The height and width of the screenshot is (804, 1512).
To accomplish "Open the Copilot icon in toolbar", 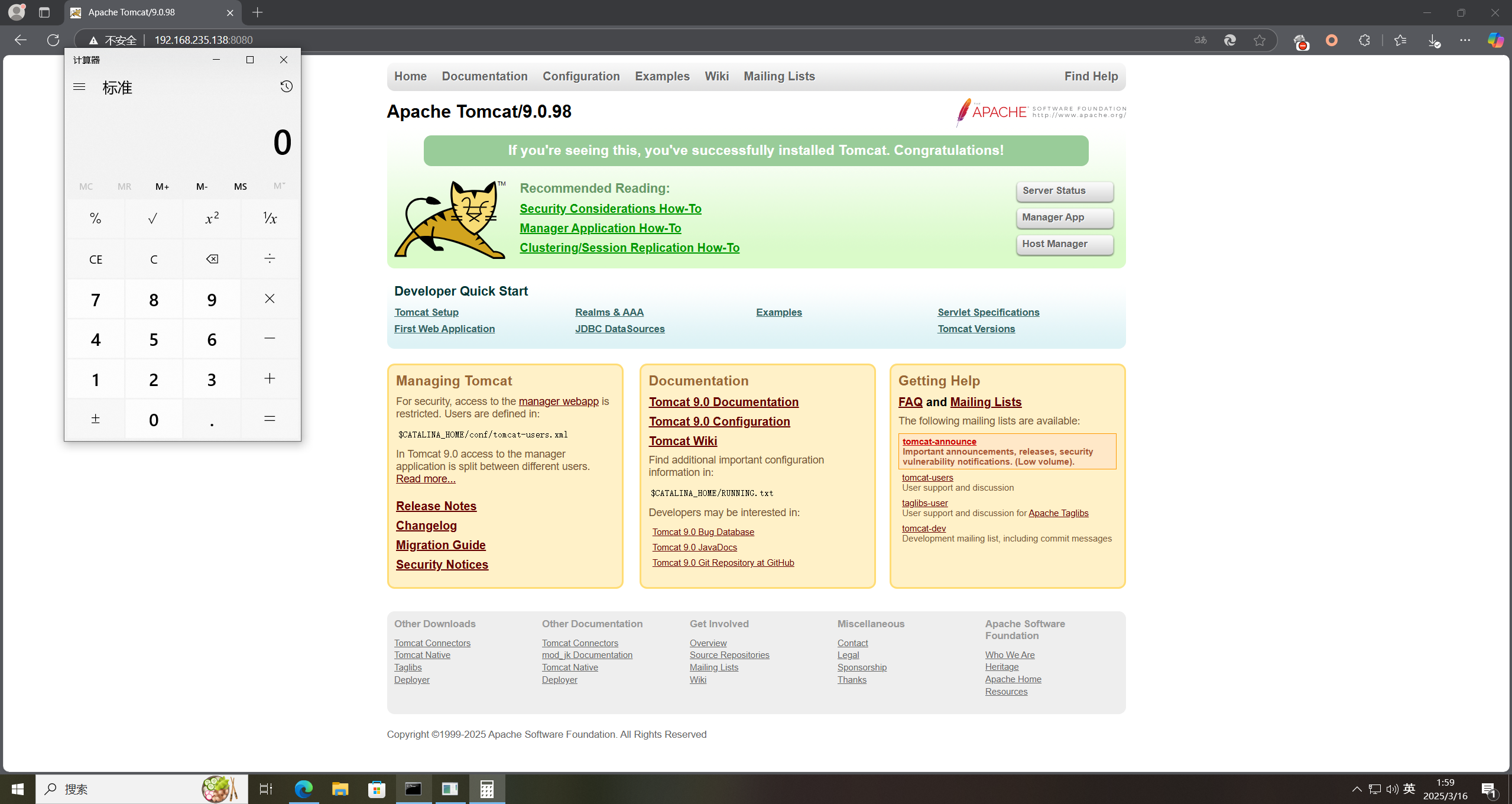I will (x=1495, y=40).
